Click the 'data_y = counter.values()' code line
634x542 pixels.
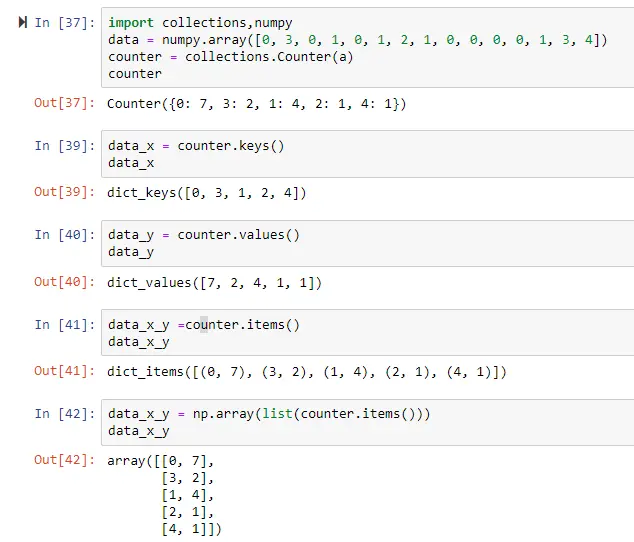204,235
